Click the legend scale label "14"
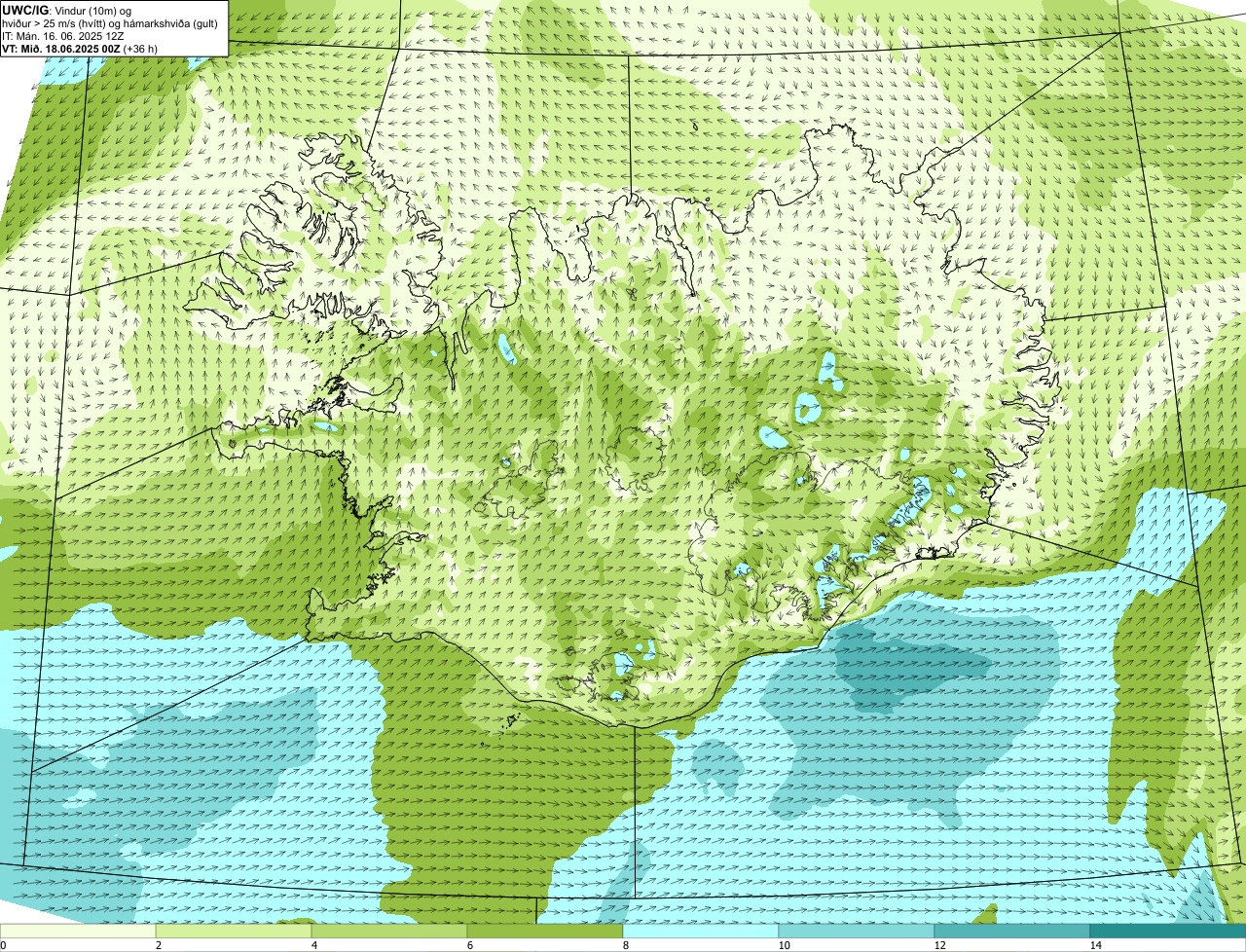 point(1095,945)
